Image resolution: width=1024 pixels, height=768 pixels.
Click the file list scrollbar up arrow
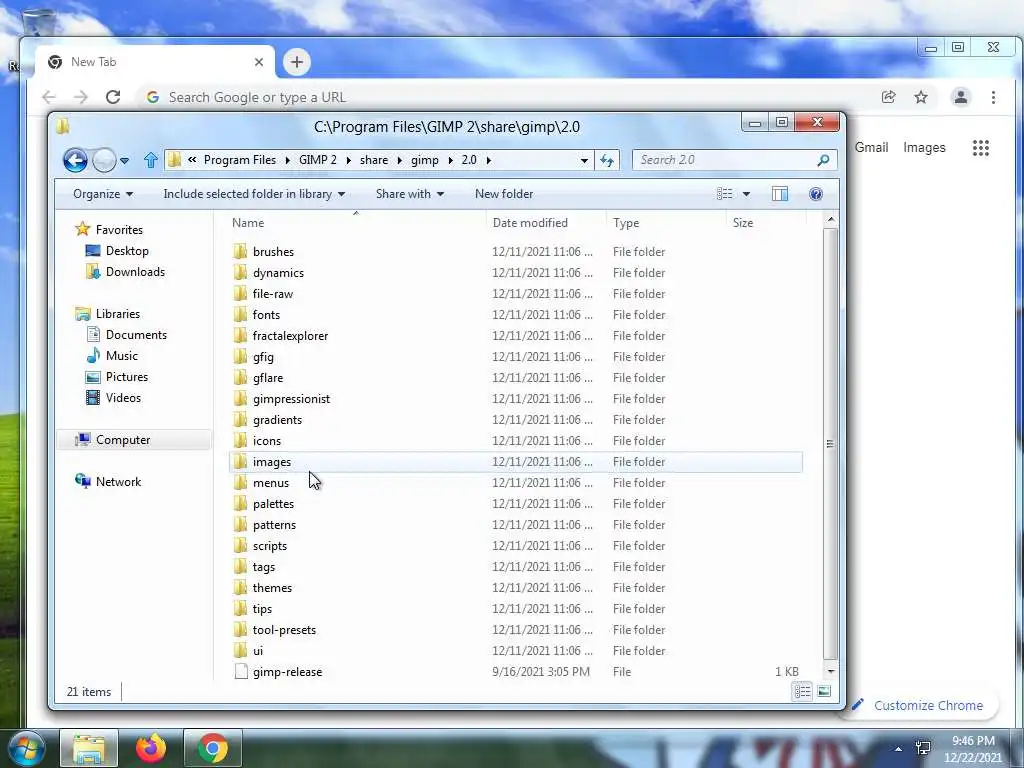tap(830, 219)
